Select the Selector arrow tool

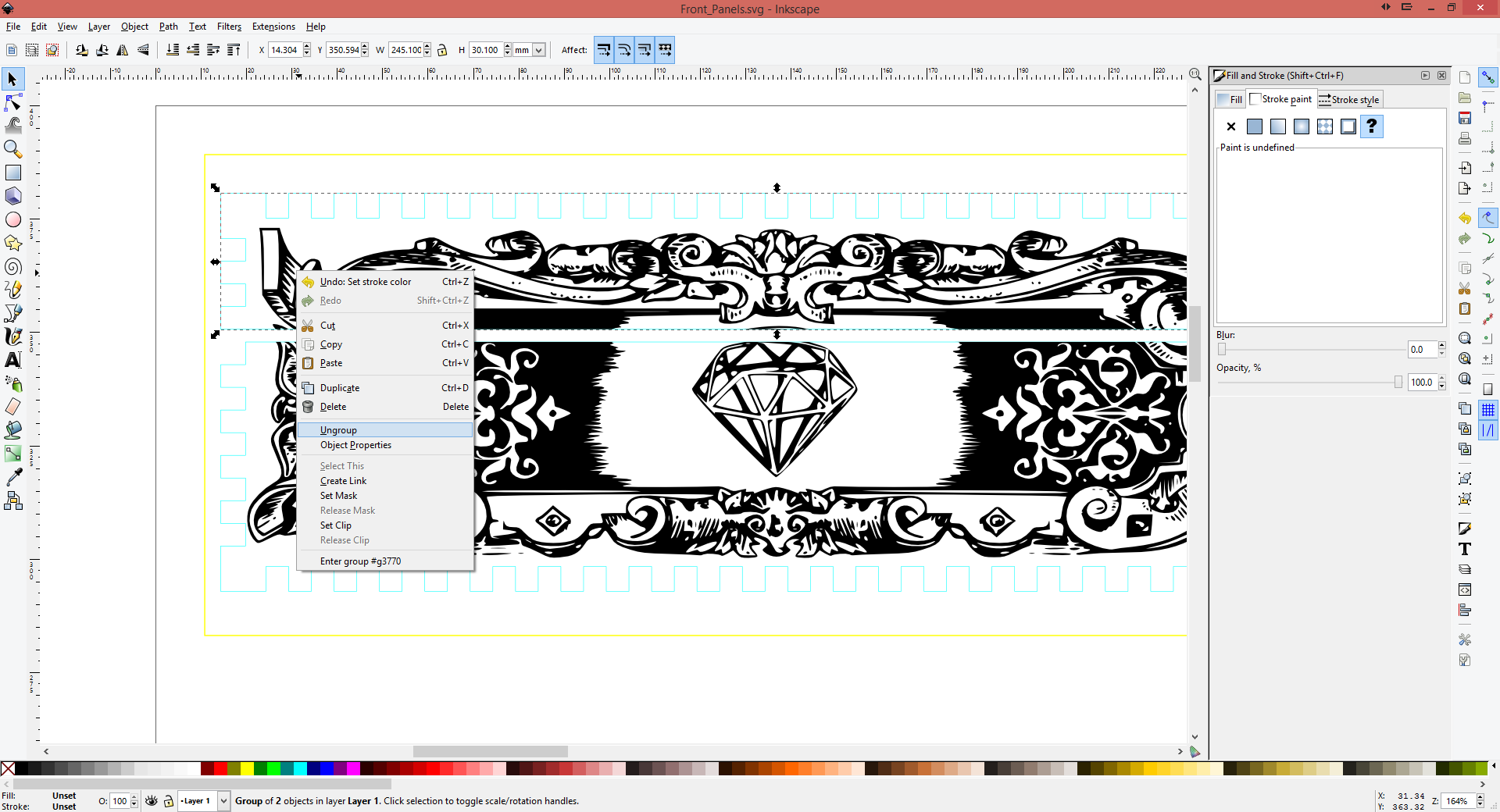pyautogui.click(x=12, y=79)
